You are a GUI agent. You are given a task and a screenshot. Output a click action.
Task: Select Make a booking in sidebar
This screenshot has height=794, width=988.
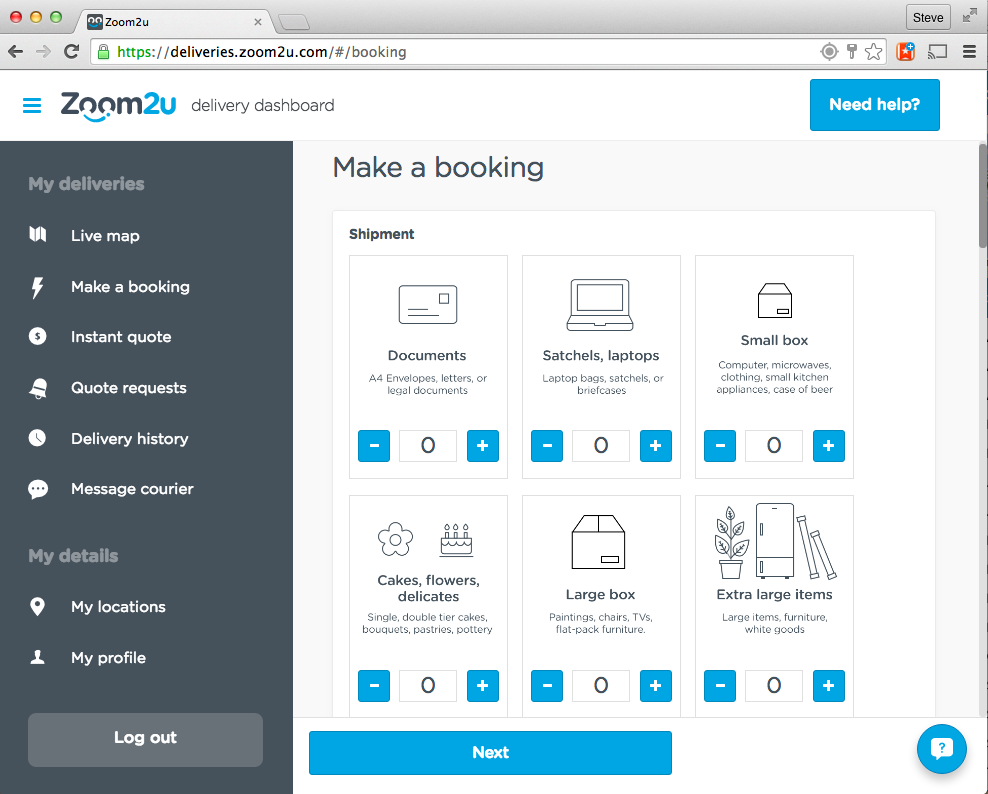click(130, 287)
